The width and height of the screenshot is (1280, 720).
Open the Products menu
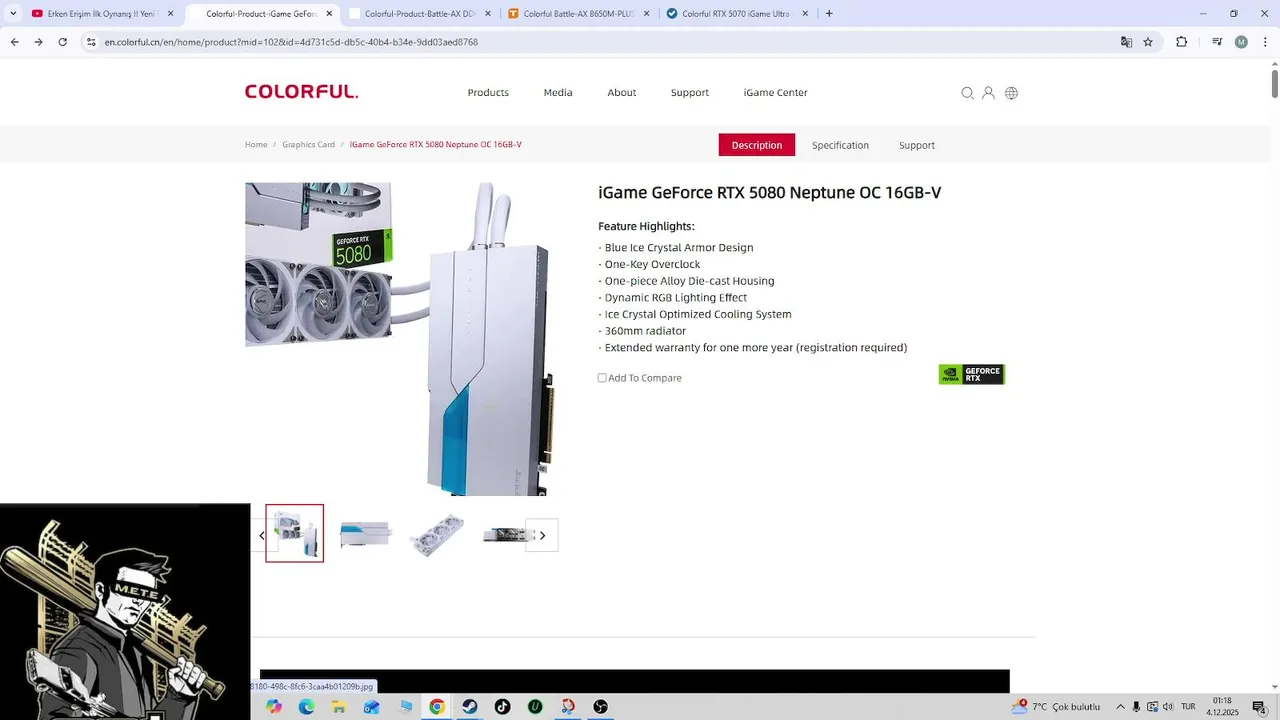pyautogui.click(x=488, y=92)
